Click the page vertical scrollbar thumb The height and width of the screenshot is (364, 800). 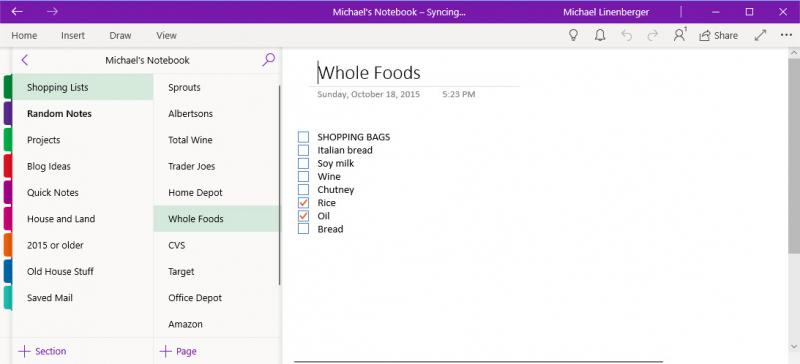click(794, 156)
